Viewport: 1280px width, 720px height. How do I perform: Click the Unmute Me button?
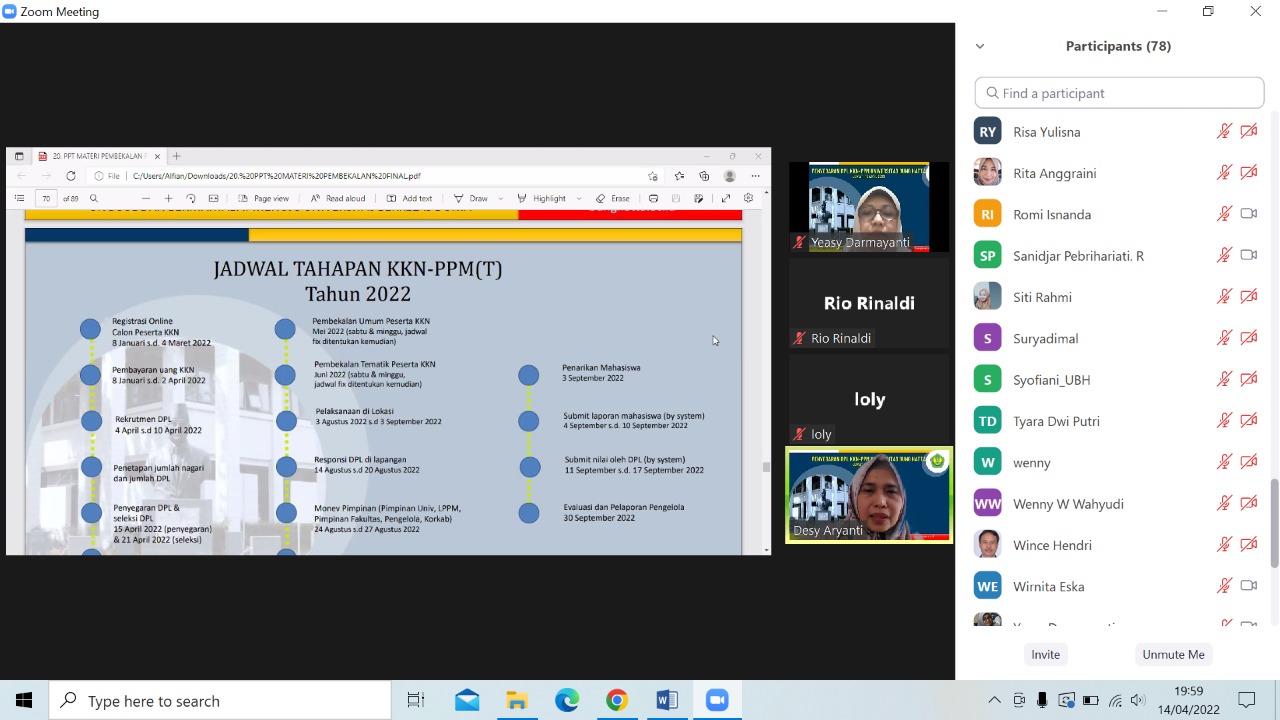pyautogui.click(x=1173, y=654)
